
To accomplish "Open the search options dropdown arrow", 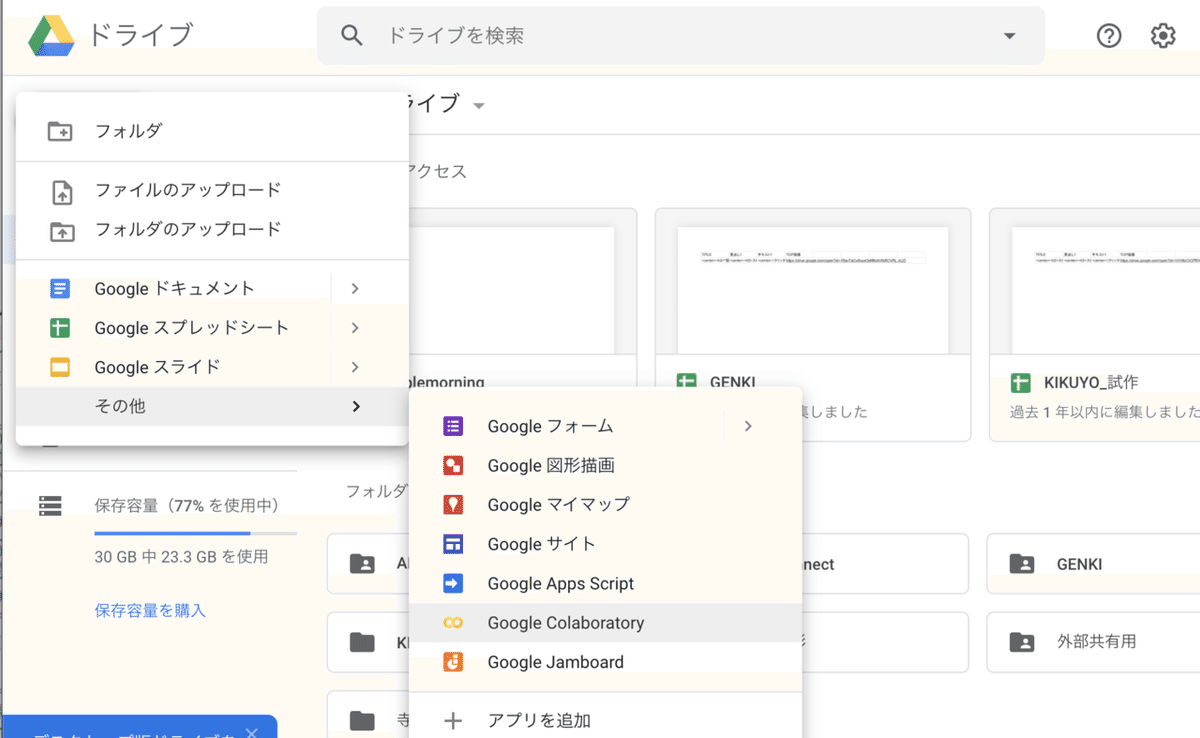I will tap(1009, 35).
